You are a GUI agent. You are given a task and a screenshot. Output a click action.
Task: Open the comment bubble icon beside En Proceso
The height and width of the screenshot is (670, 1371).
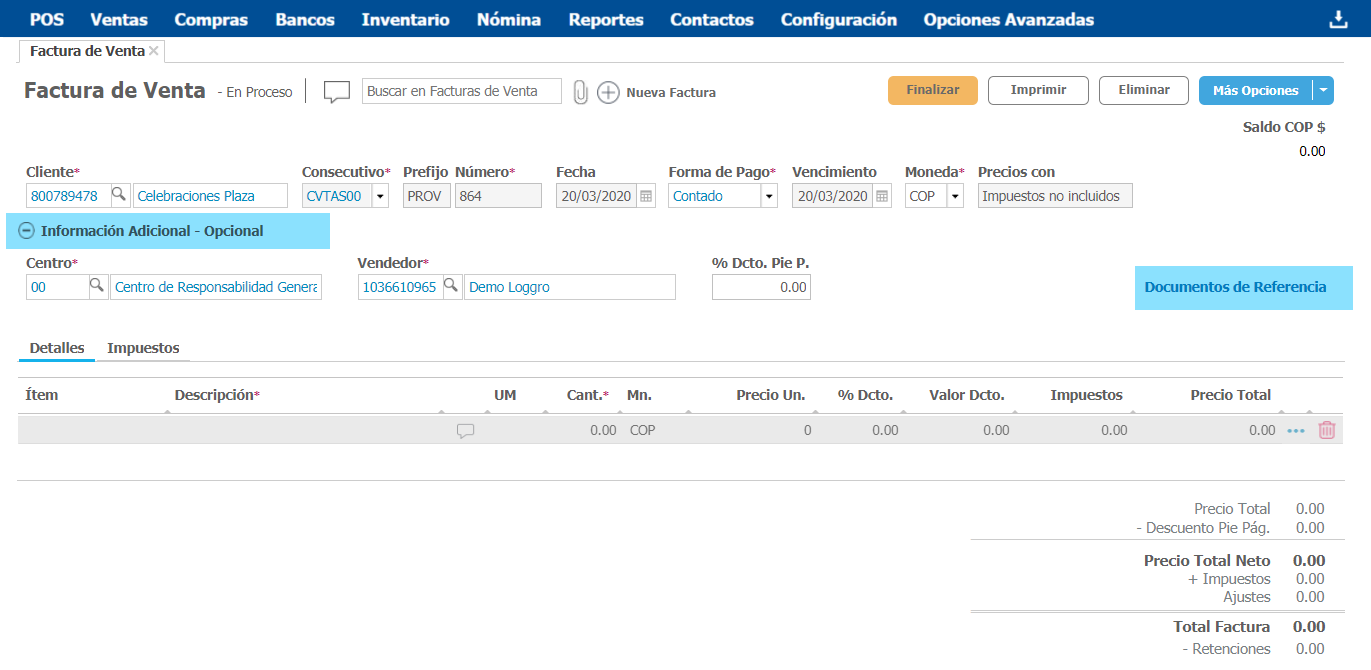pyautogui.click(x=337, y=92)
